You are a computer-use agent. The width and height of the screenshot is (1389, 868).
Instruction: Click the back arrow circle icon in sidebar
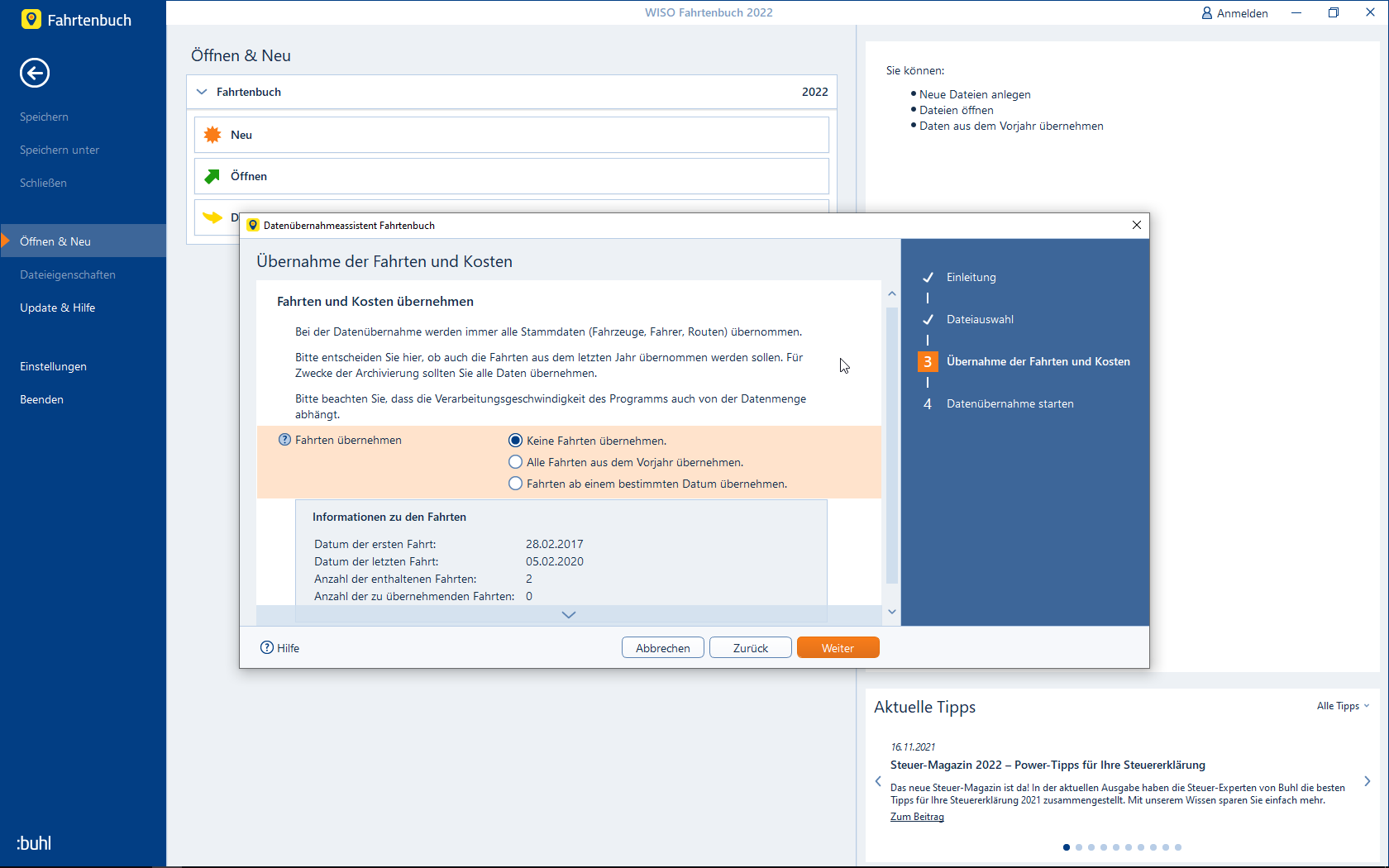[35, 73]
